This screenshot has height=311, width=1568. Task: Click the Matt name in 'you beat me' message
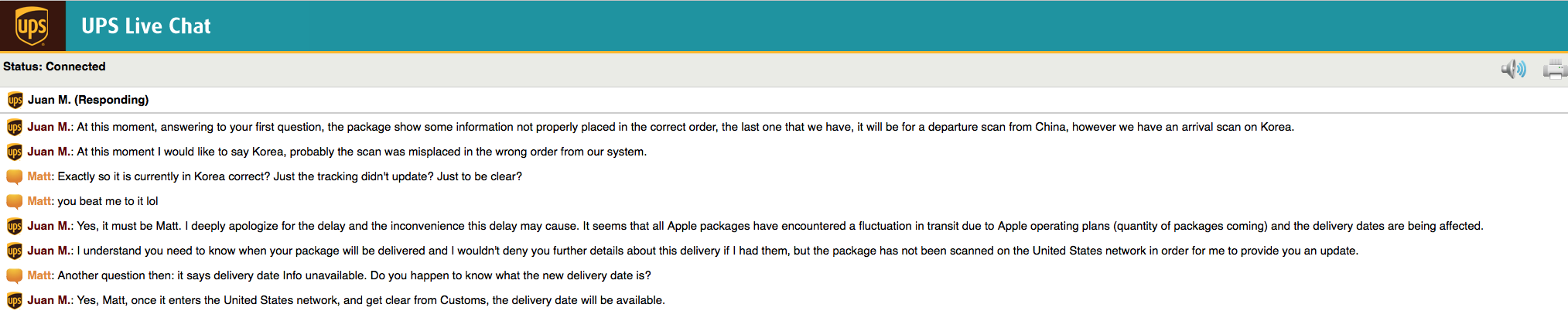point(39,201)
